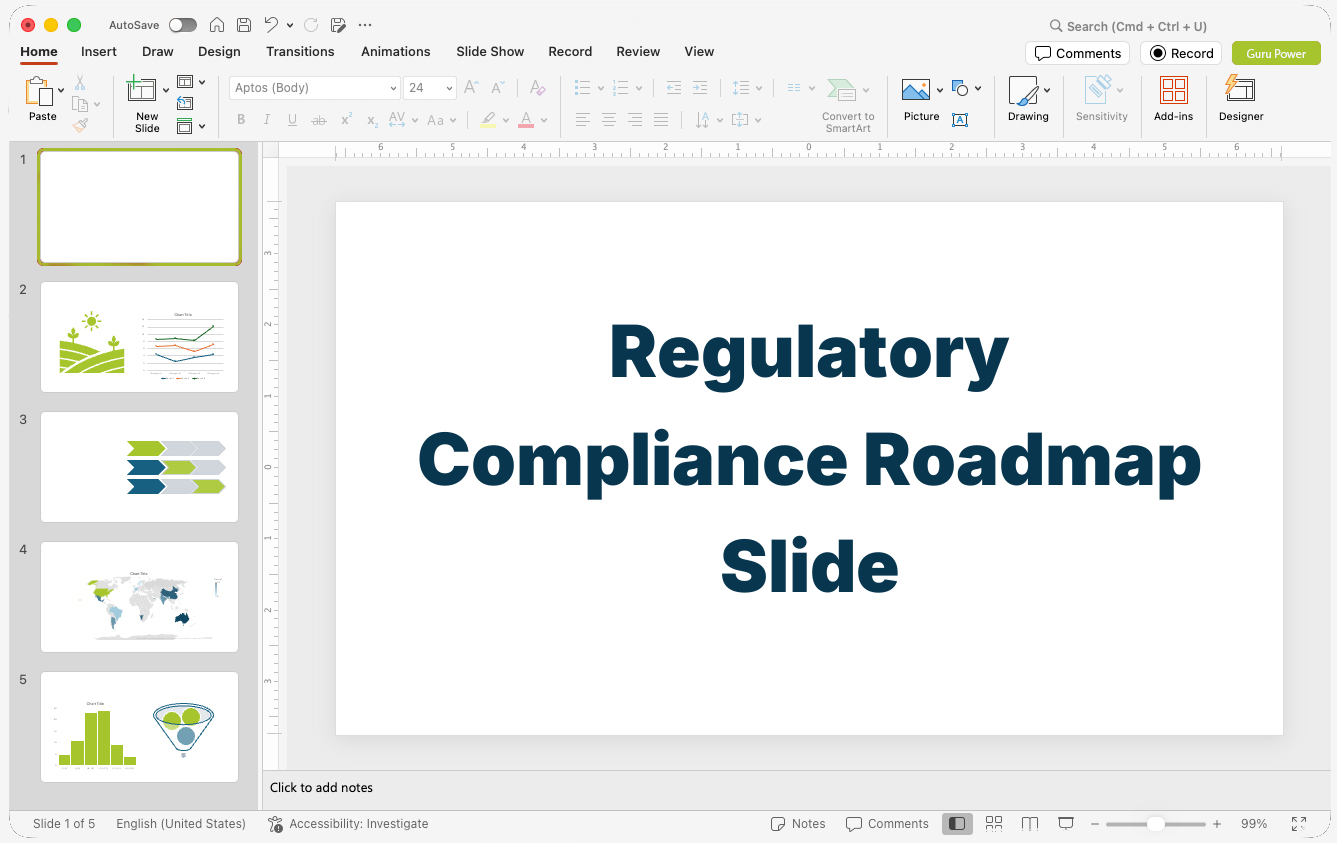
Task: Select slide 3 thumbnail with arrows
Action: click(x=139, y=467)
